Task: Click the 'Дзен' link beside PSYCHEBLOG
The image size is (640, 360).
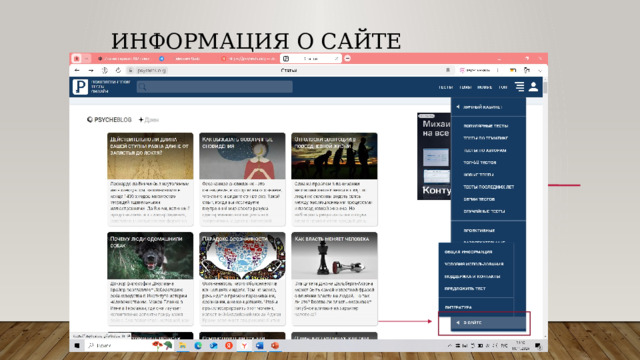Action: tap(149, 120)
